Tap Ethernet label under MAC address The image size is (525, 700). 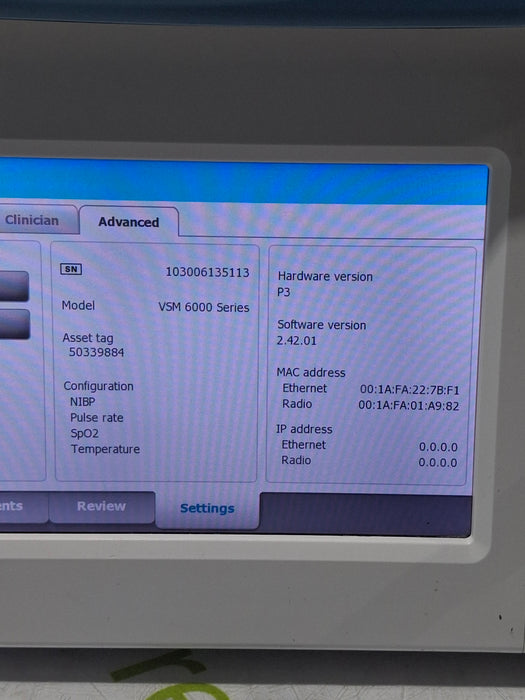[x=304, y=388]
